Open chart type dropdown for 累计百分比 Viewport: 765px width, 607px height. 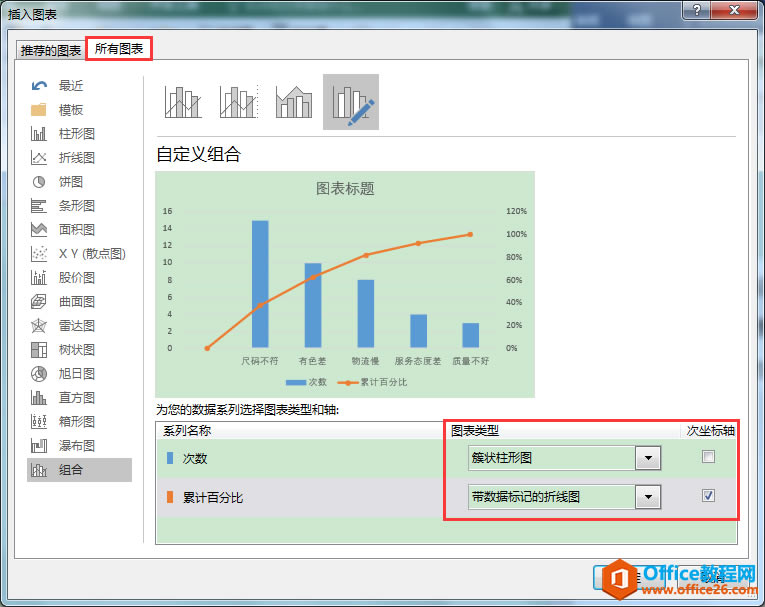point(648,497)
